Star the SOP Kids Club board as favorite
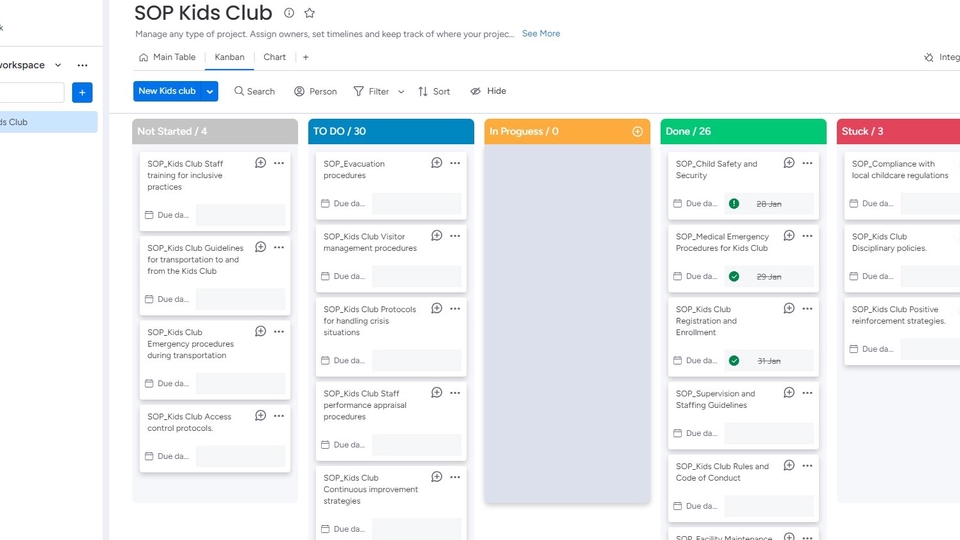The height and width of the screenshot is (540, 960). click(310, 13)
